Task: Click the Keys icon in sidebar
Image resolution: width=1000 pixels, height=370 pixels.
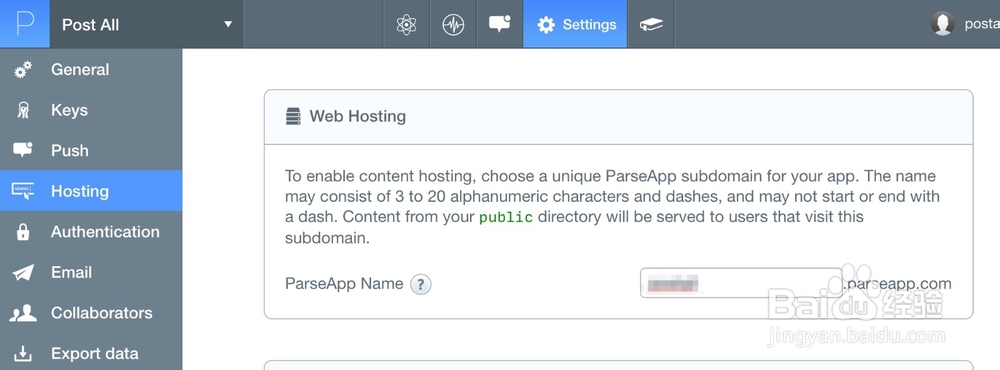Action: click(24, 110)
